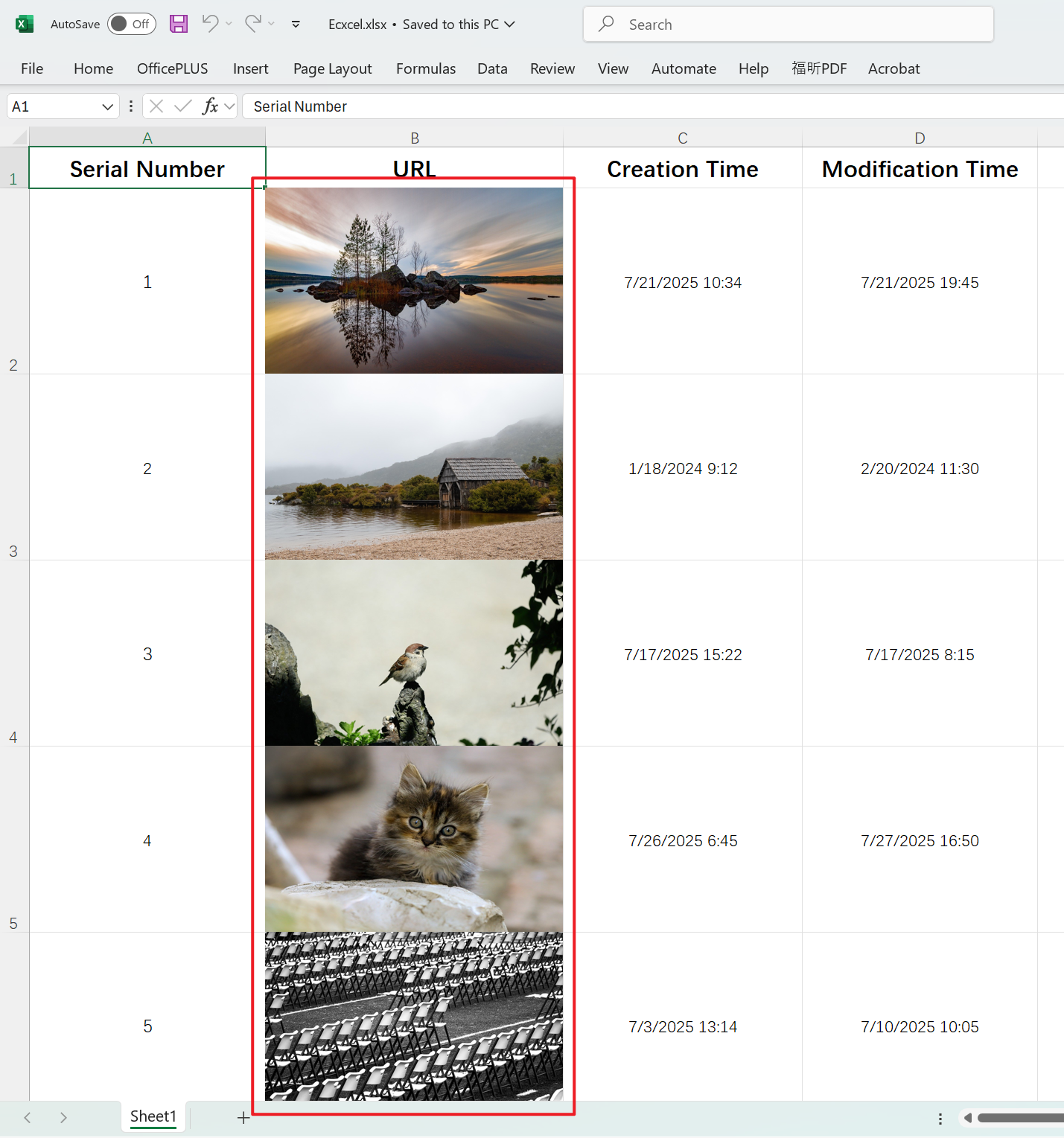
Task: Open the Customize Quick Access Toolbar dropdown
Action: click(296, 25)
